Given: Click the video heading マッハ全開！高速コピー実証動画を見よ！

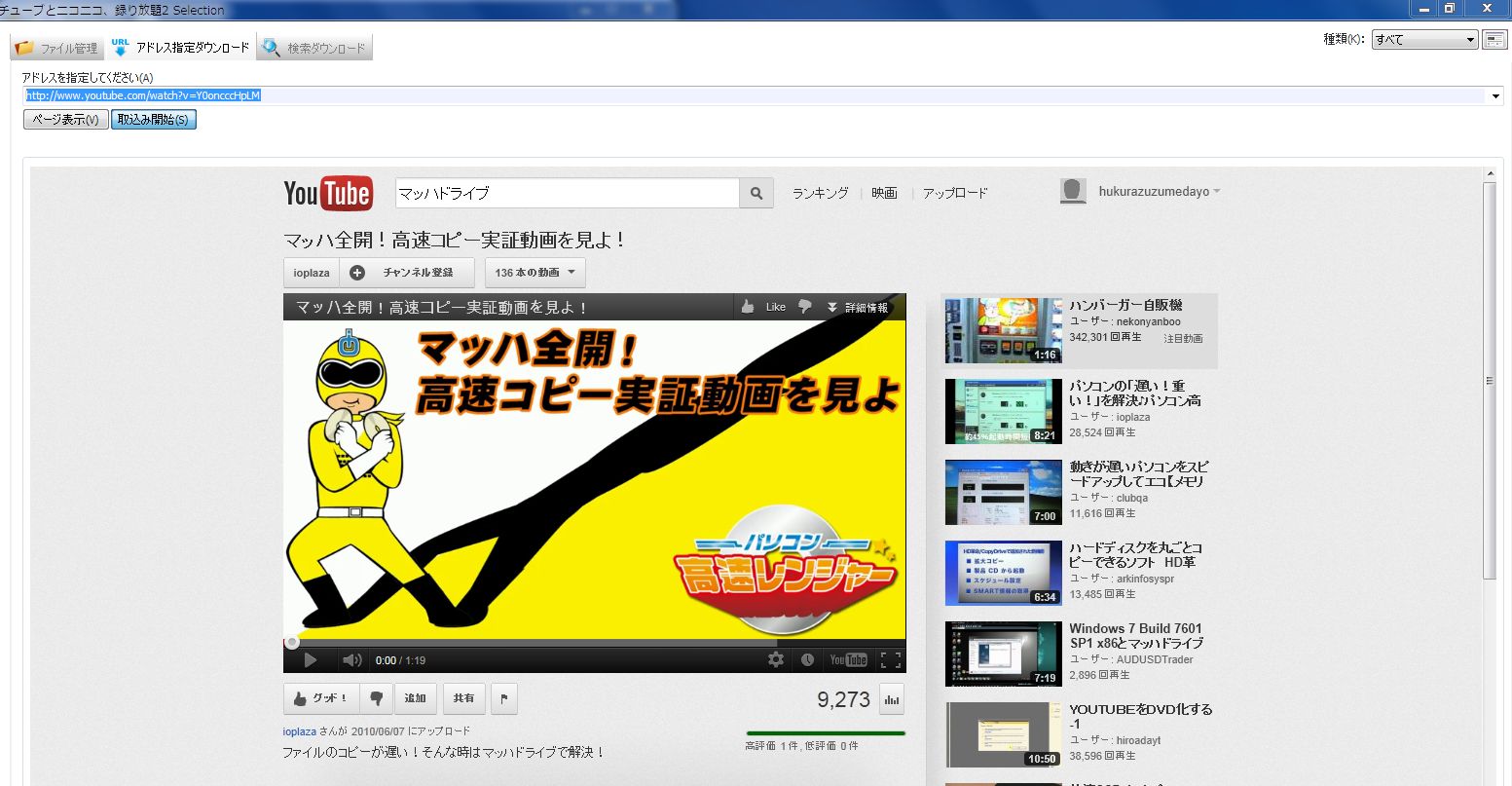Looking at the screenshot, I should [x=454, y=240].
